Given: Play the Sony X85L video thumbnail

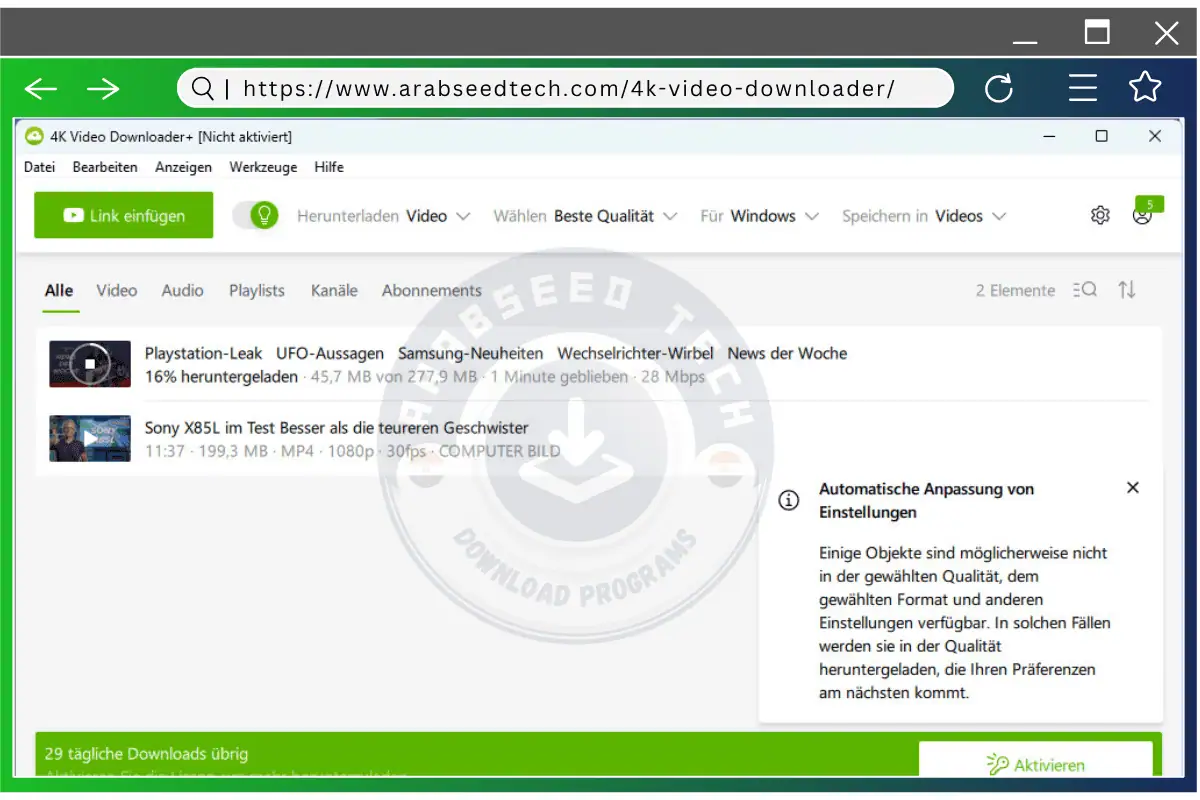Looking at the screenshot, I should click(x=89, y=438).
